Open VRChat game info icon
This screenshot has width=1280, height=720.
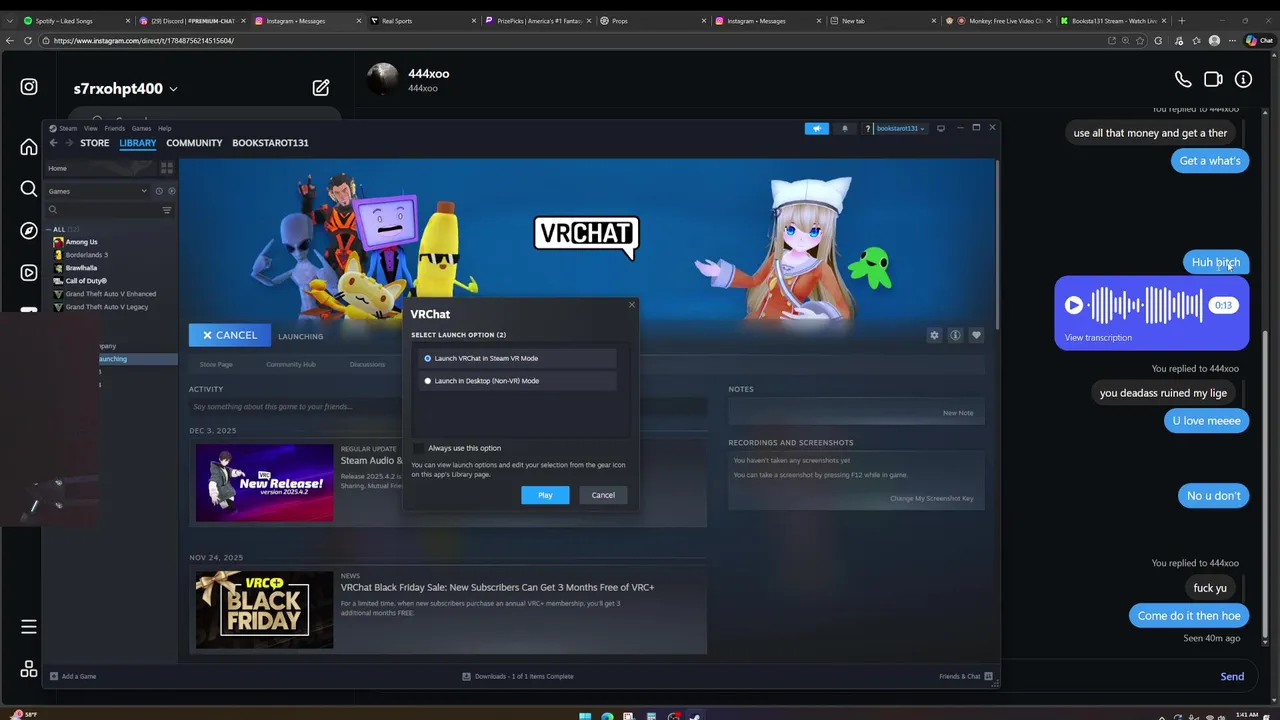click(955, 335)
